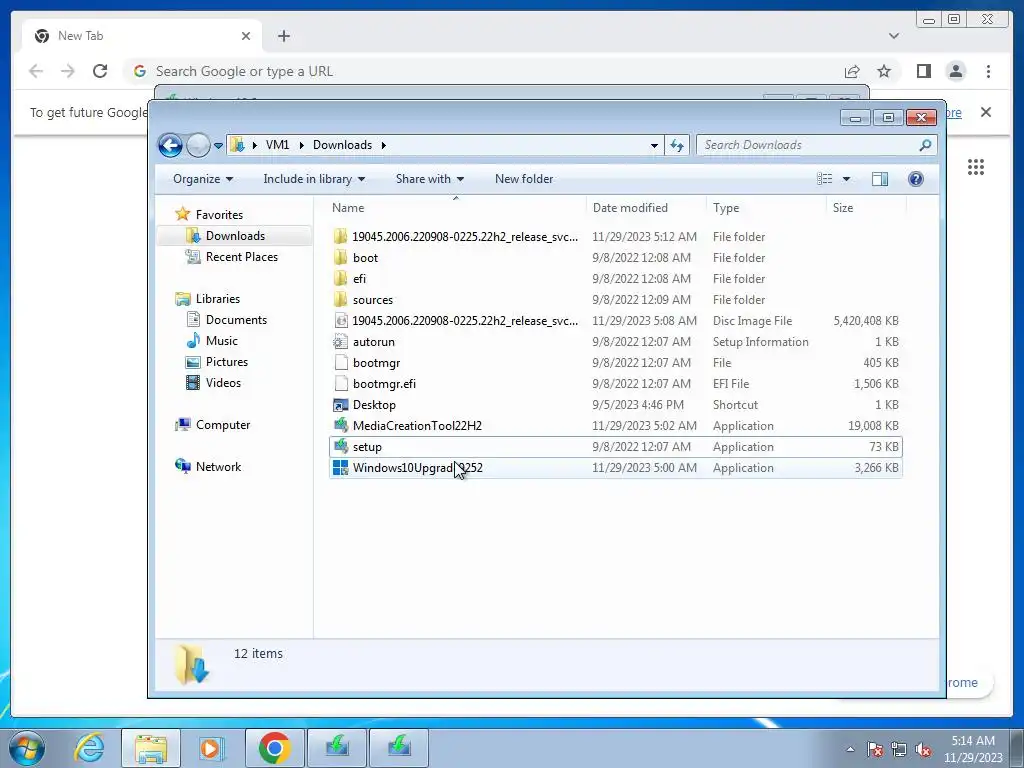Select the 19045.2006 release_svc File folder

click(x=616, y=236)
